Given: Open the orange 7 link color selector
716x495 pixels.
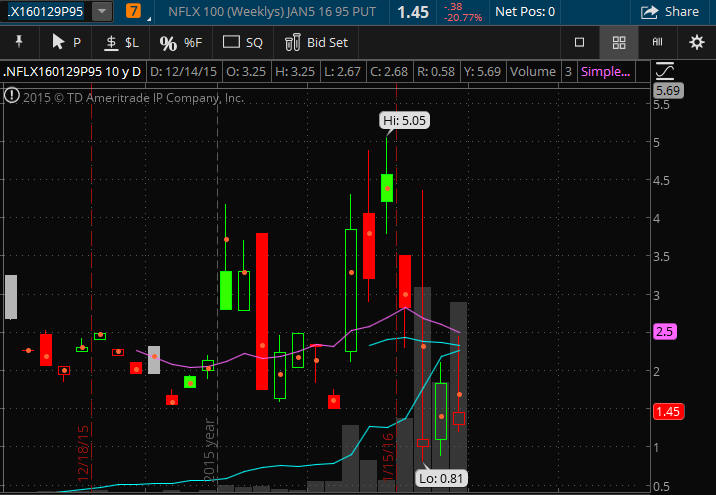Looking at the screenshot, I should point(133,12).
